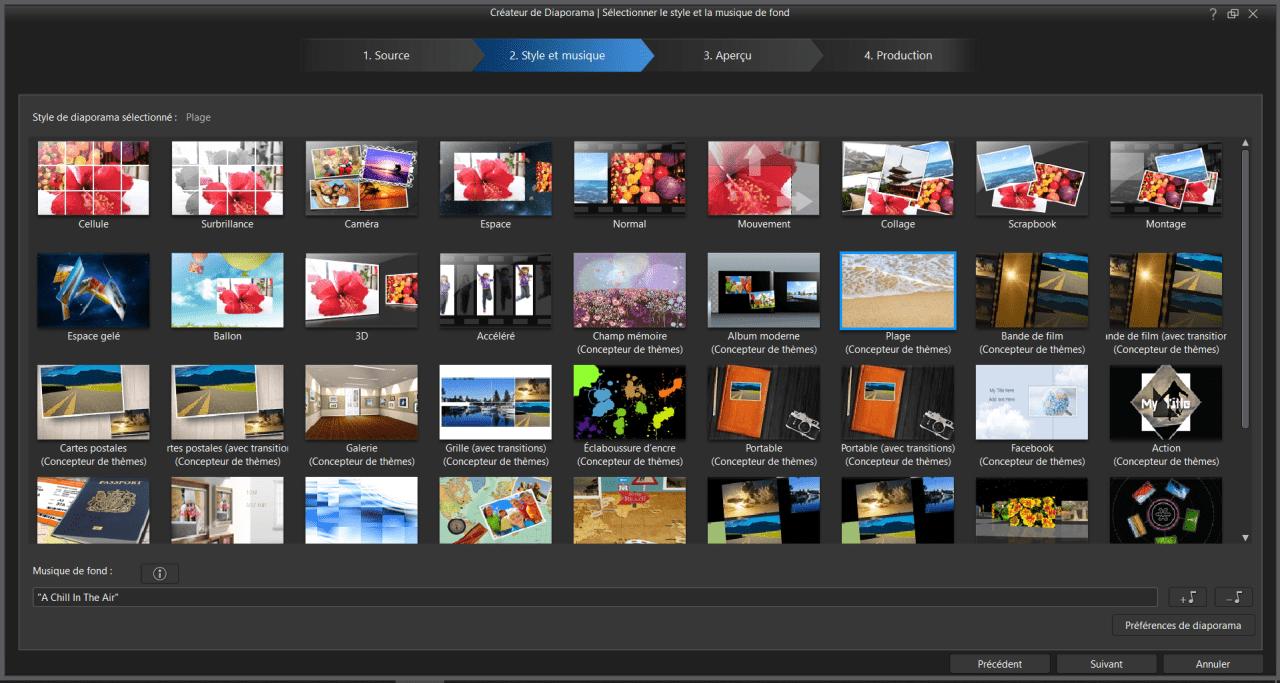Viewport: 1280px width, 683px height.
Task: Pick the Collage slideshow style
Action: (x=897, y=178)
